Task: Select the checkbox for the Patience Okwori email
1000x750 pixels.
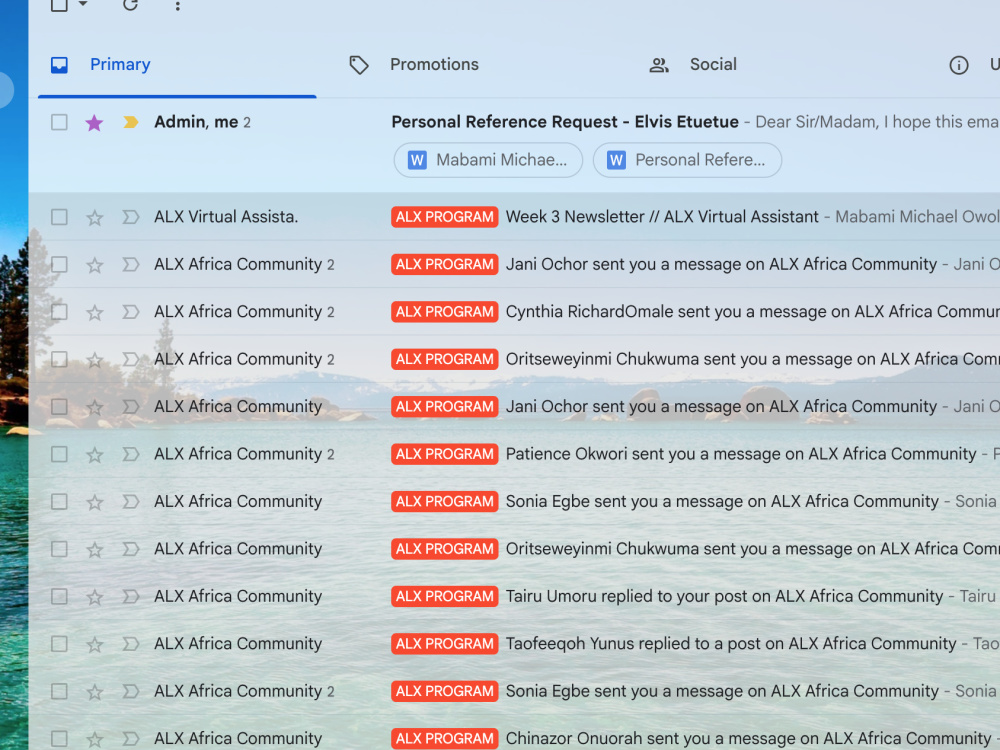Action: [59, 454]
